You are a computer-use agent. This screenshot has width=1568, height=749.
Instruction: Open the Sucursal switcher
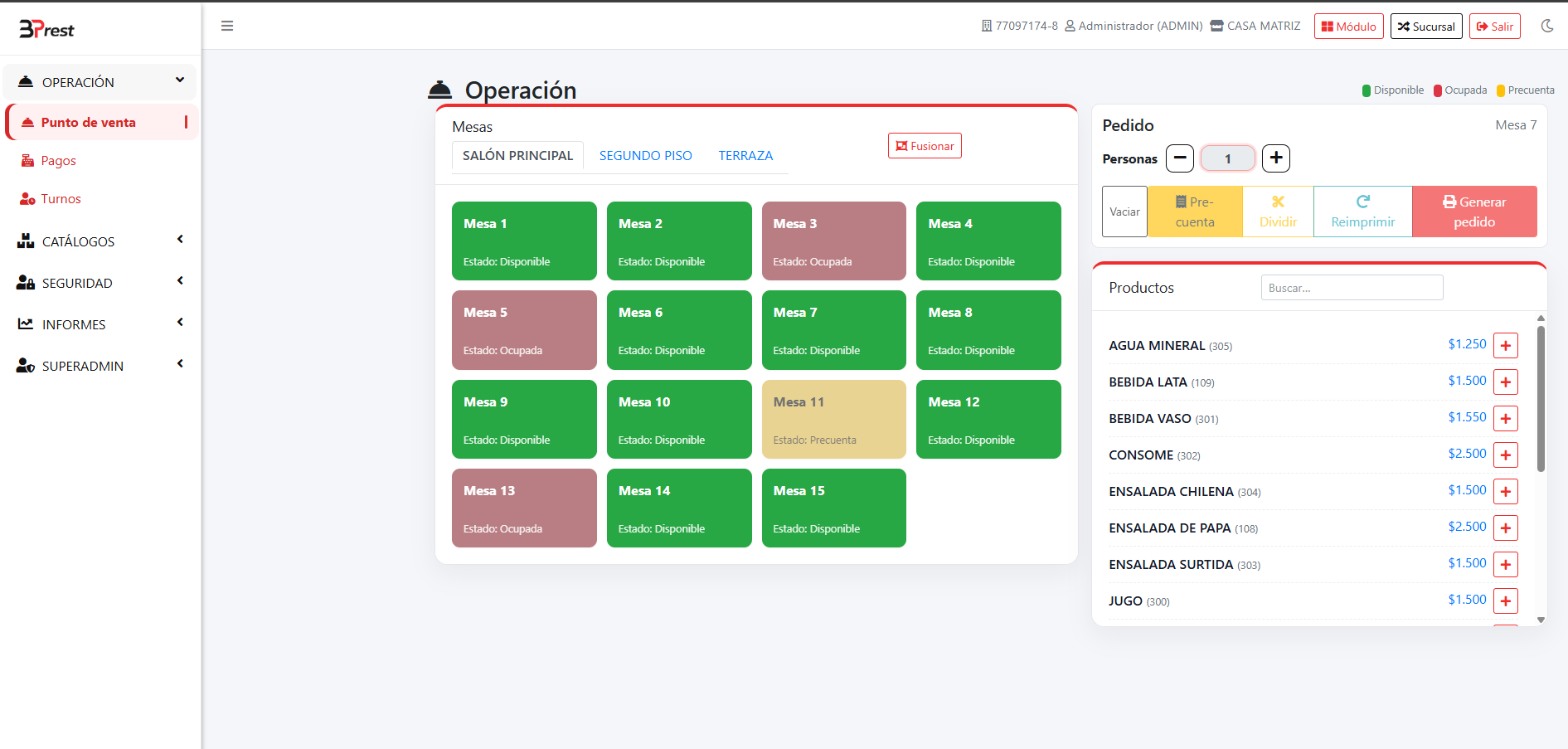(1426, 27)
